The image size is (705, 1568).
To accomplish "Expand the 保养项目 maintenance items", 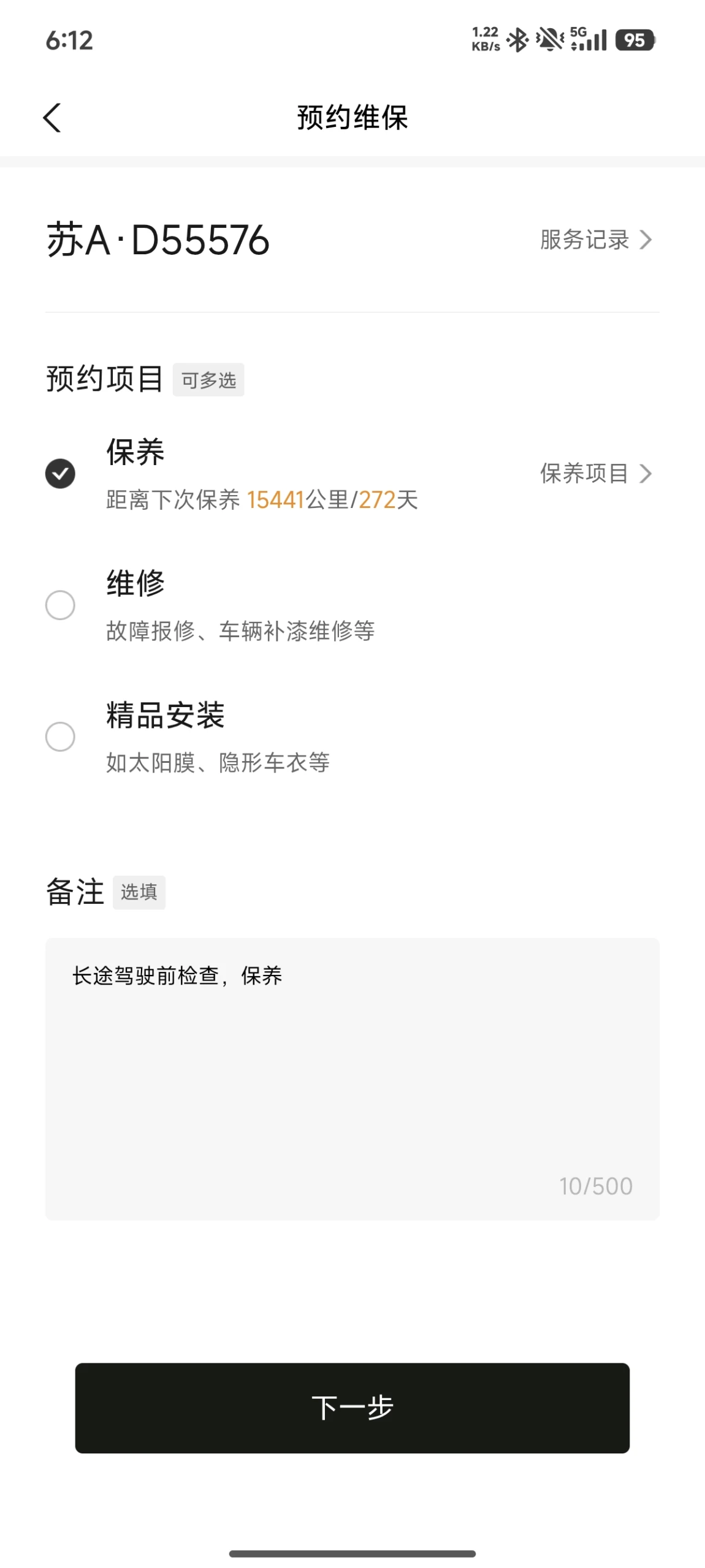I will (585, 474).
